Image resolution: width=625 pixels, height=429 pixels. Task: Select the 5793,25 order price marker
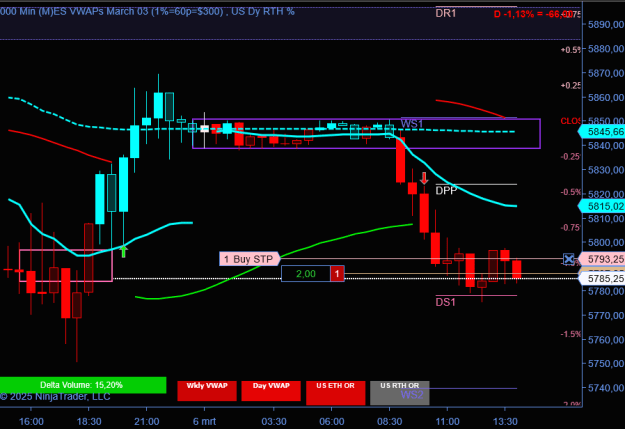pos(602,259)
